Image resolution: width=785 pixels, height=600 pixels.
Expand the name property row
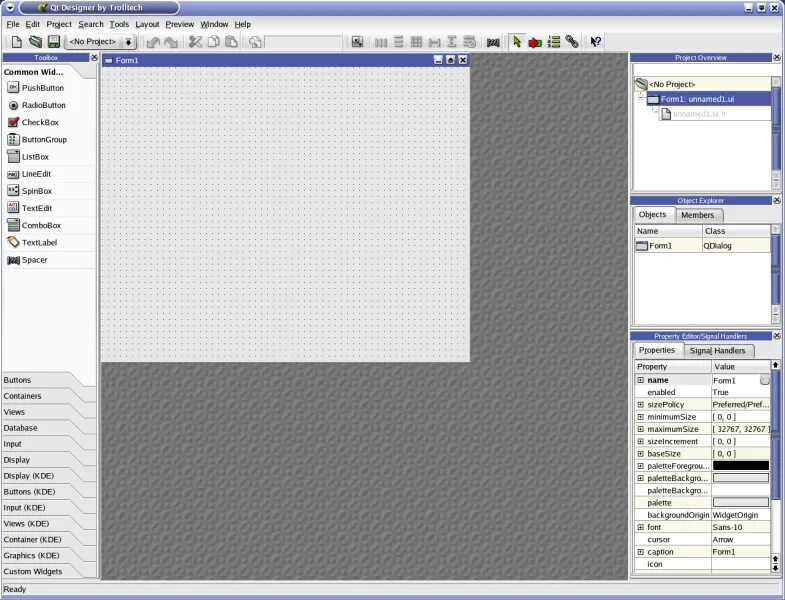pyautogui.click(x=640, y=380)
